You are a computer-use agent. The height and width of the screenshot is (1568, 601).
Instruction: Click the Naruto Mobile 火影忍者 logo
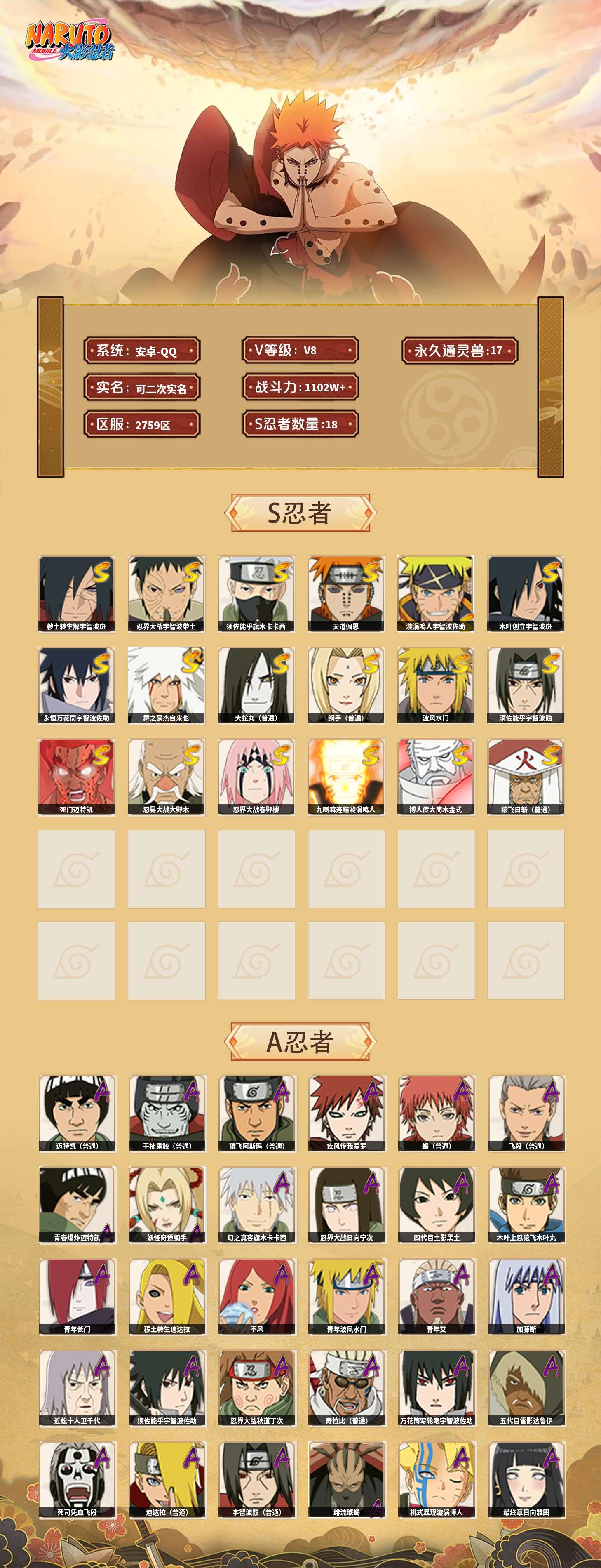click(x=69, y=42)
